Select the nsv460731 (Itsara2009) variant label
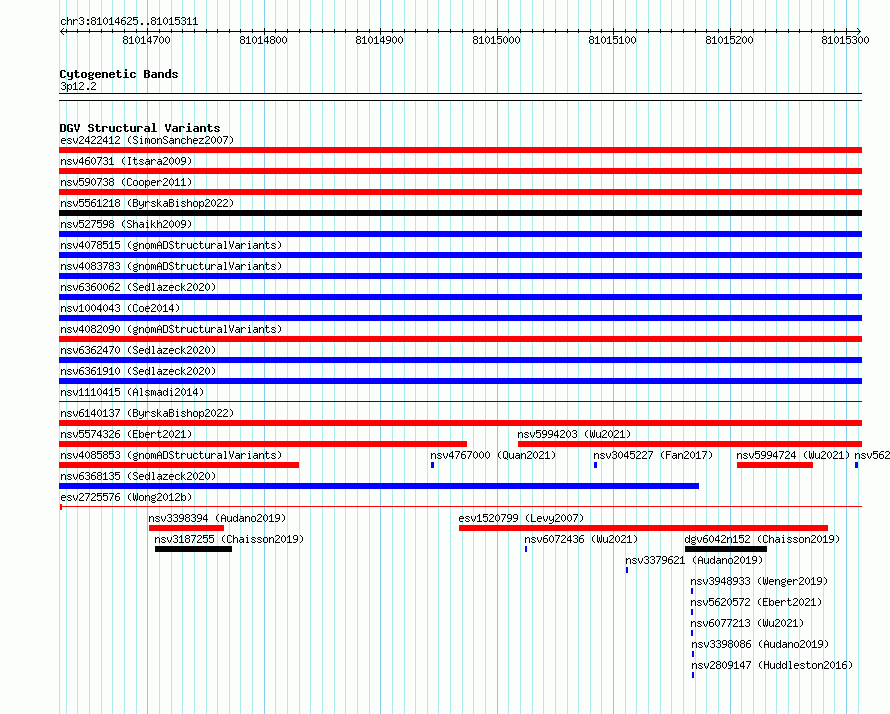The width and height of the screenshot is (890, 714). click(x=126, y=161)
